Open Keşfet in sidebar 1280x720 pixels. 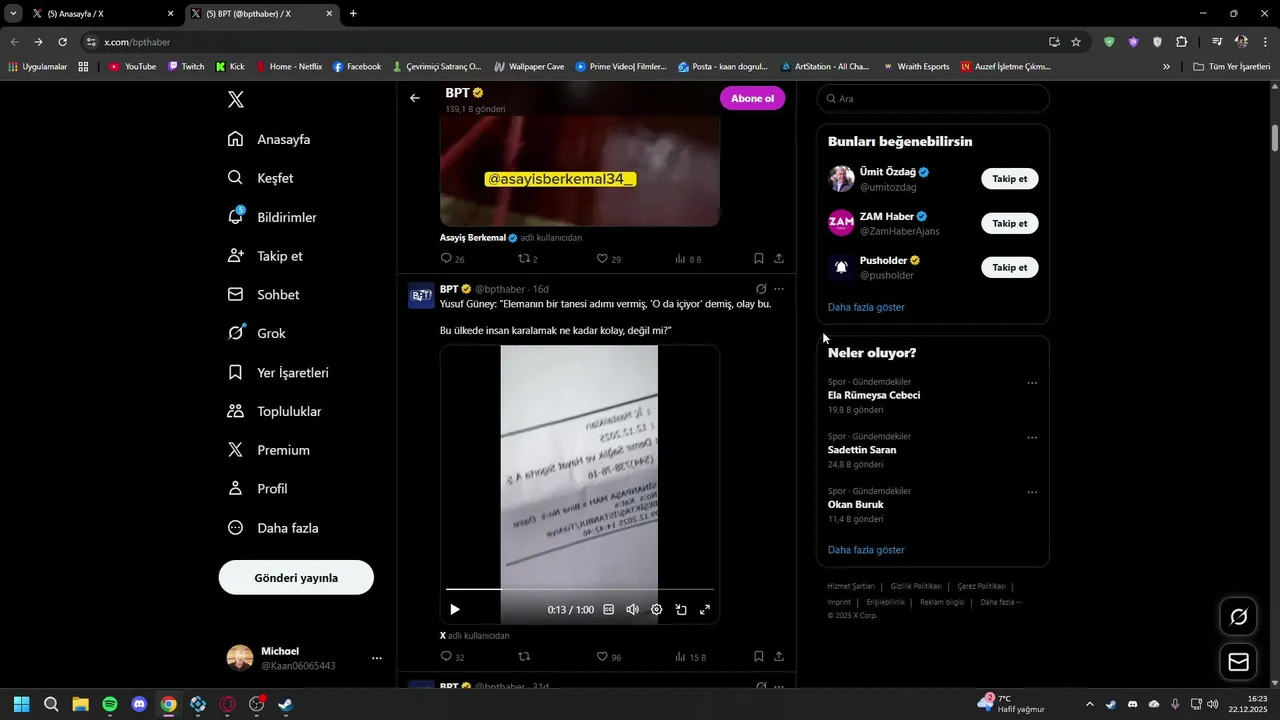261,178
